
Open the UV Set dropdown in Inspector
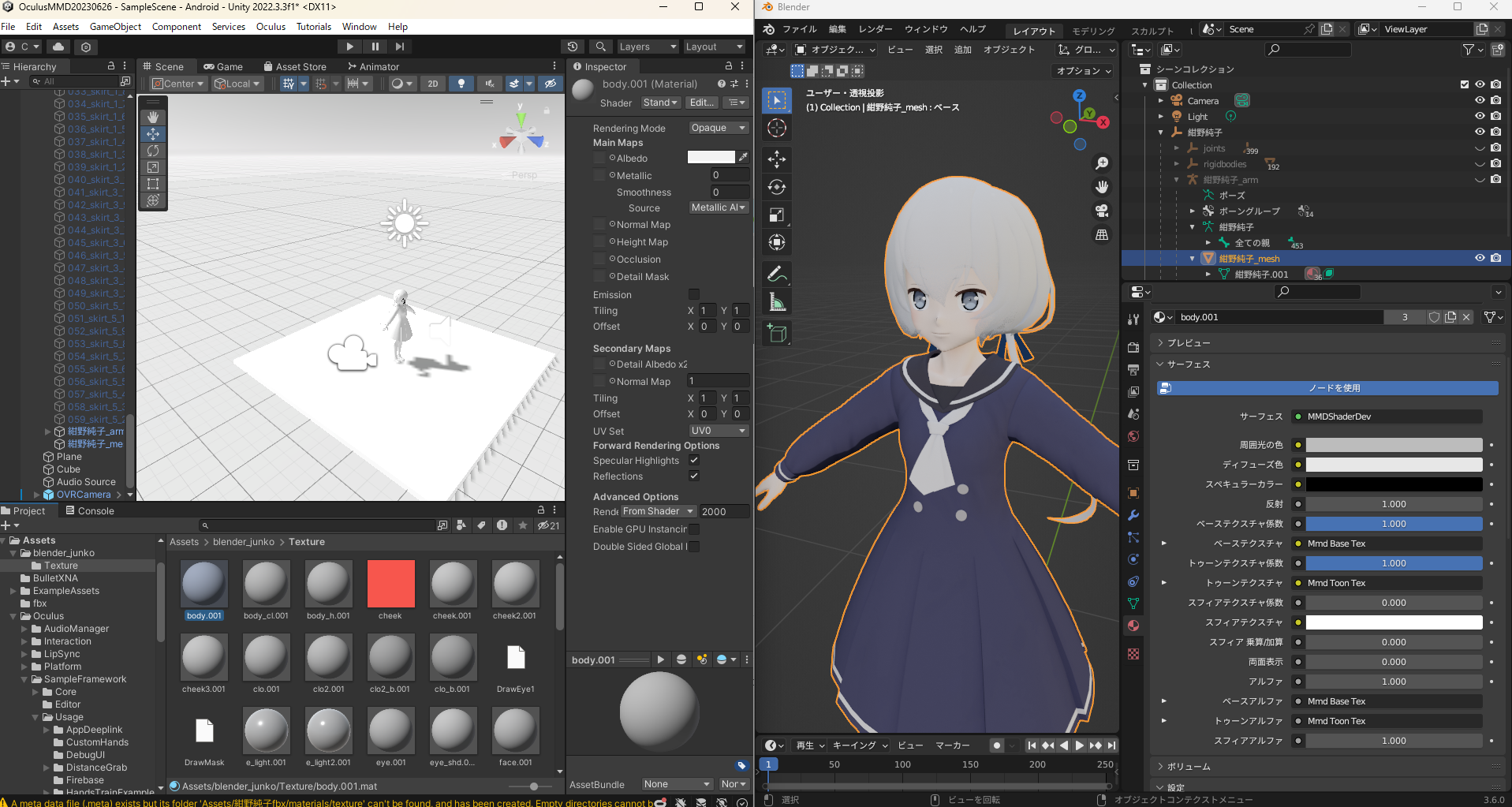pyautogui.click(x=717, y=430)
